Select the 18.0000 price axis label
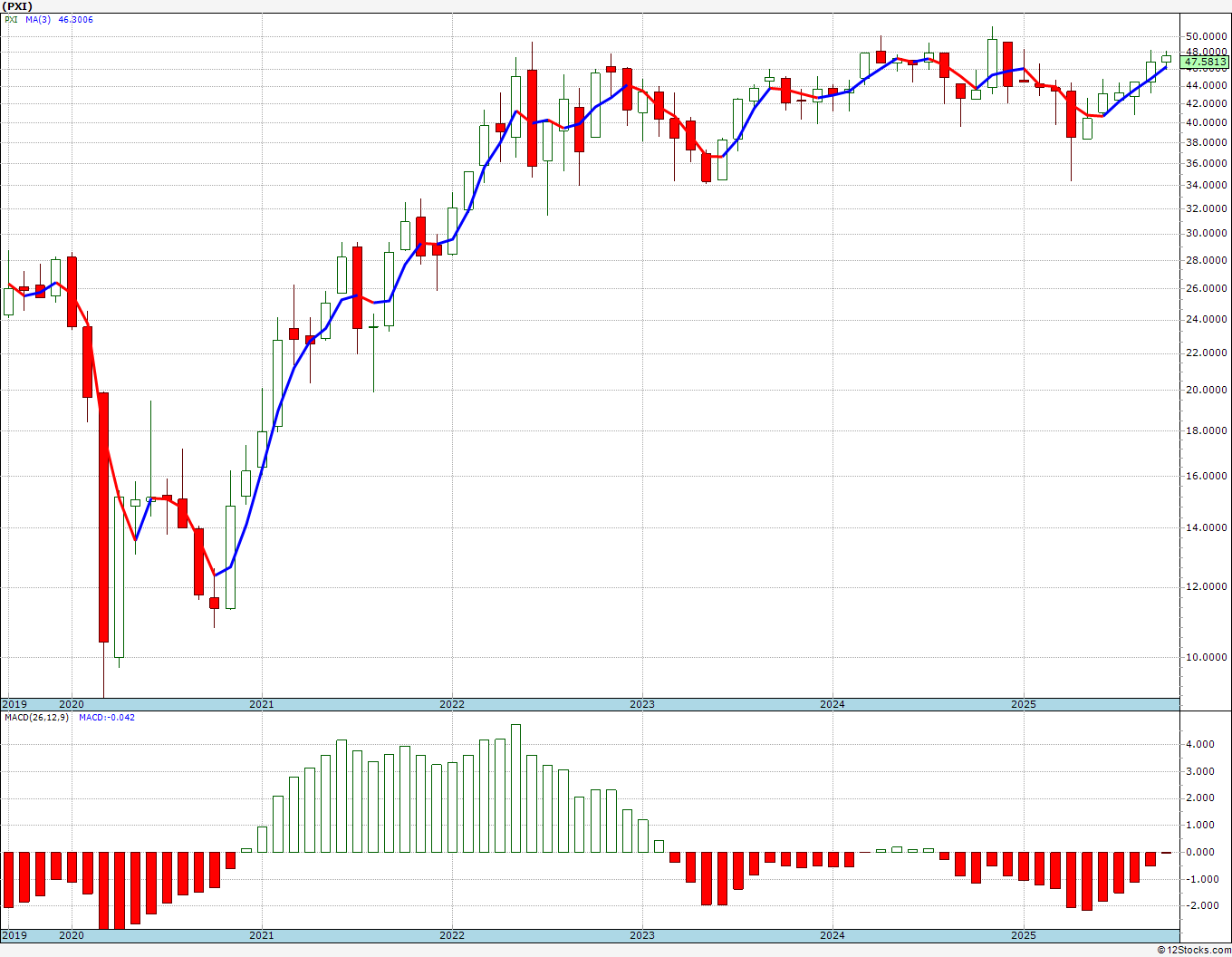1232x957 pixels. pyautogui.click(x=1206, y=430)
